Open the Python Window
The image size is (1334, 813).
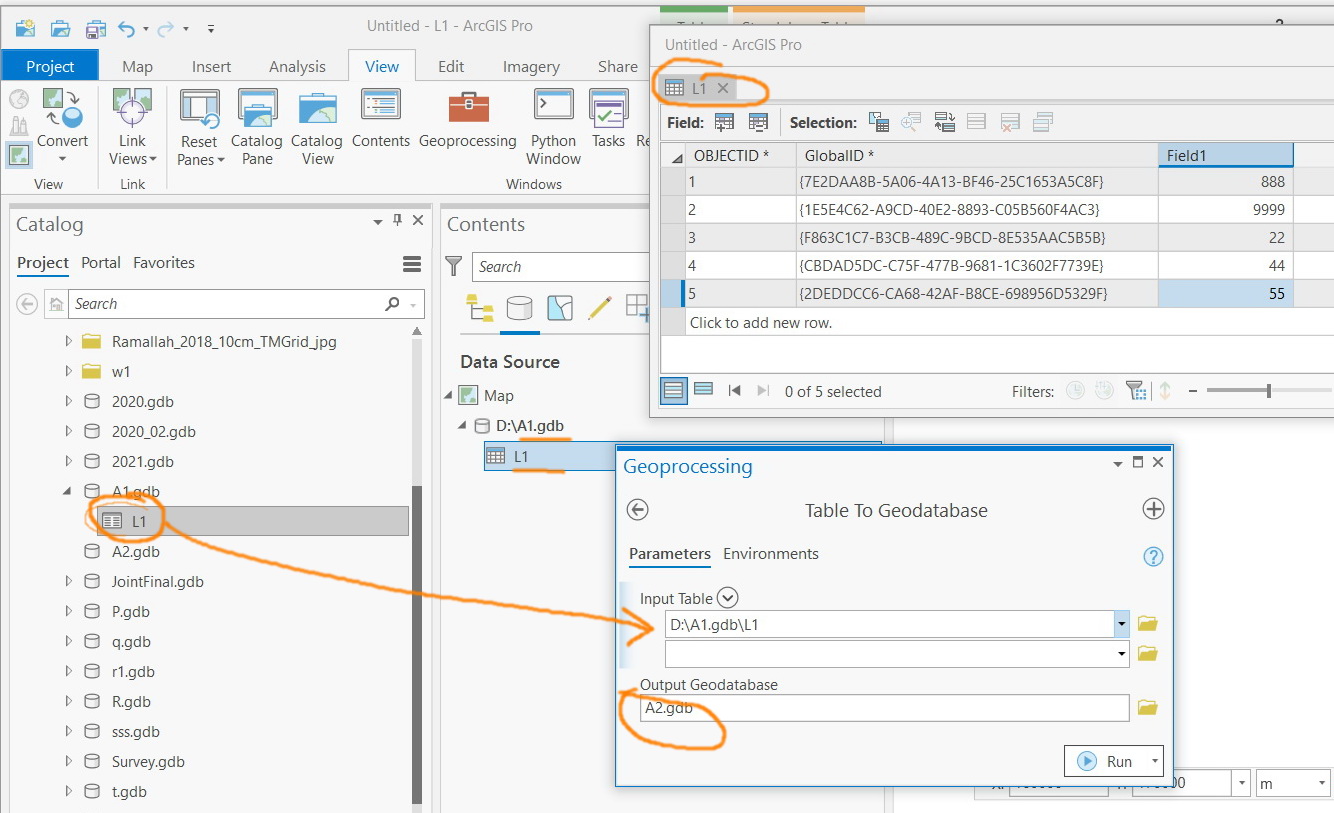click(x=553, y=126)
